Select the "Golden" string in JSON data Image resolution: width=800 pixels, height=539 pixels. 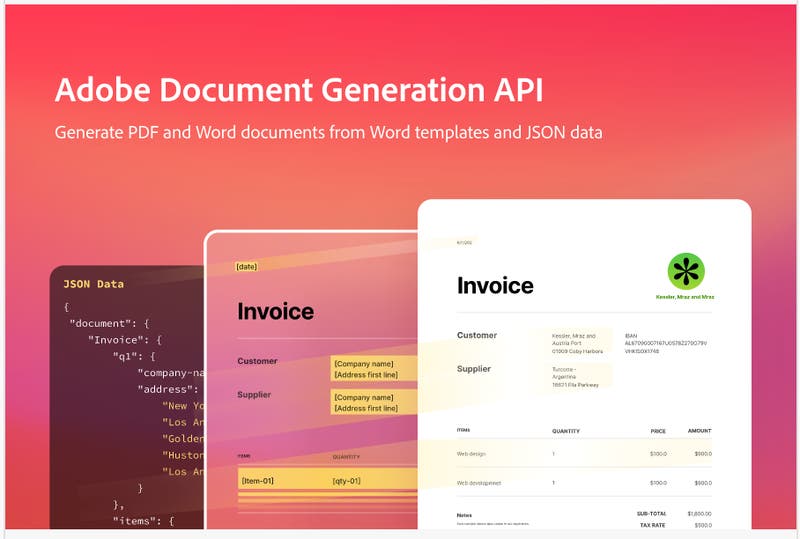click(x=183, y=438)
